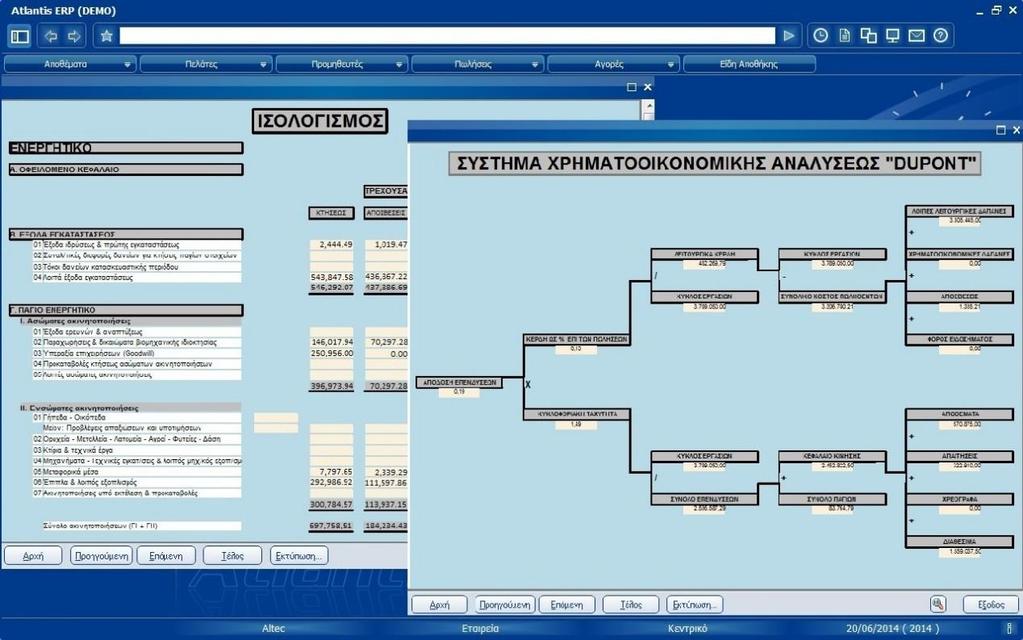The height and width of the screenshot is (640, 1023).
Task: Select the value 250,956.00
Action: [x=331, y=353]
